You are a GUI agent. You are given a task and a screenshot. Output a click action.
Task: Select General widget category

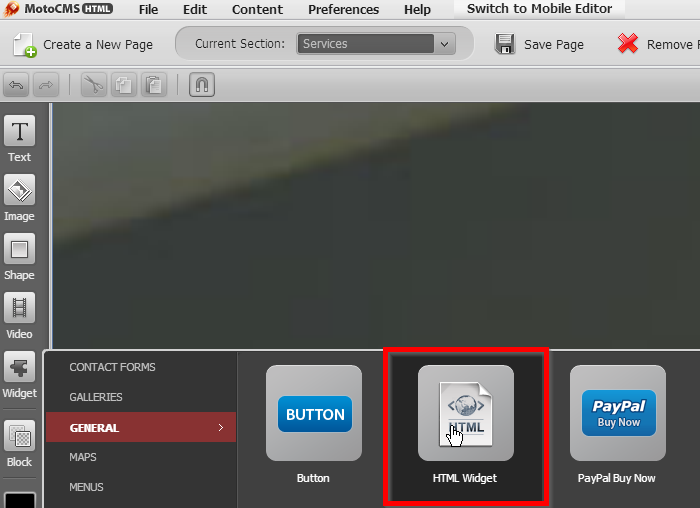pyautogui.click(x=141, y=427)
